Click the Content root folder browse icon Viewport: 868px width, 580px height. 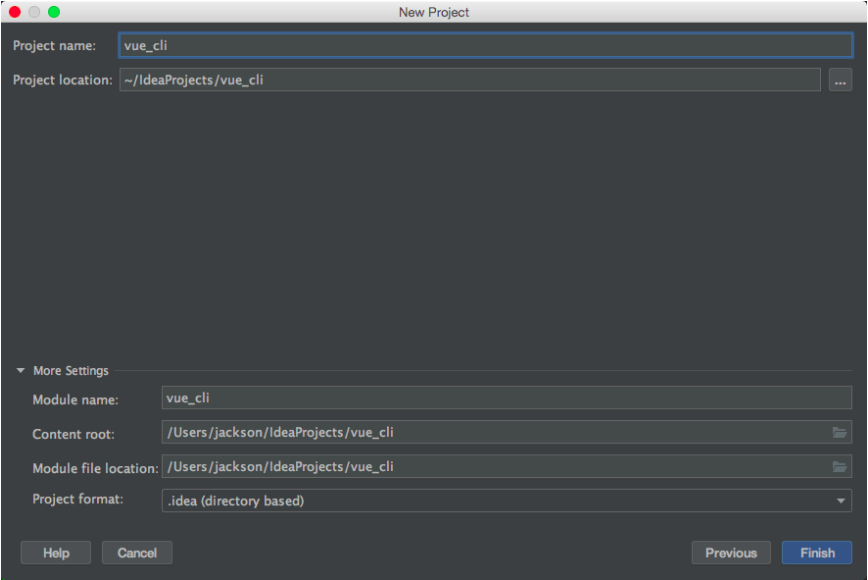[x=839, y=432]
